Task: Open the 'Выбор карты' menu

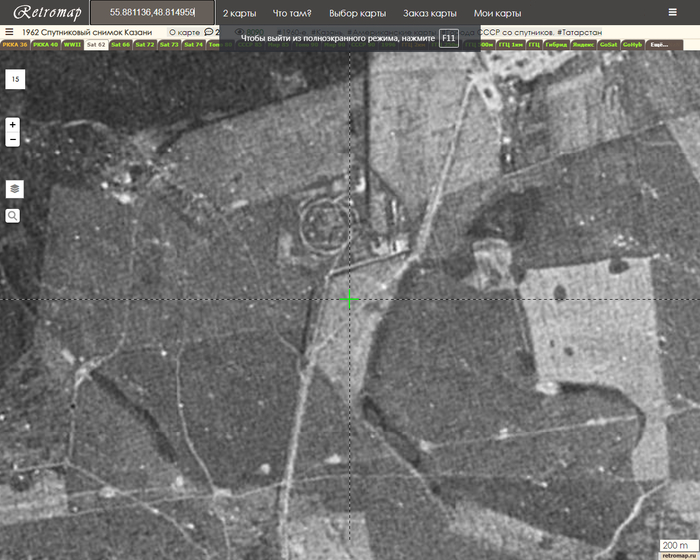Action: [357, 14]
